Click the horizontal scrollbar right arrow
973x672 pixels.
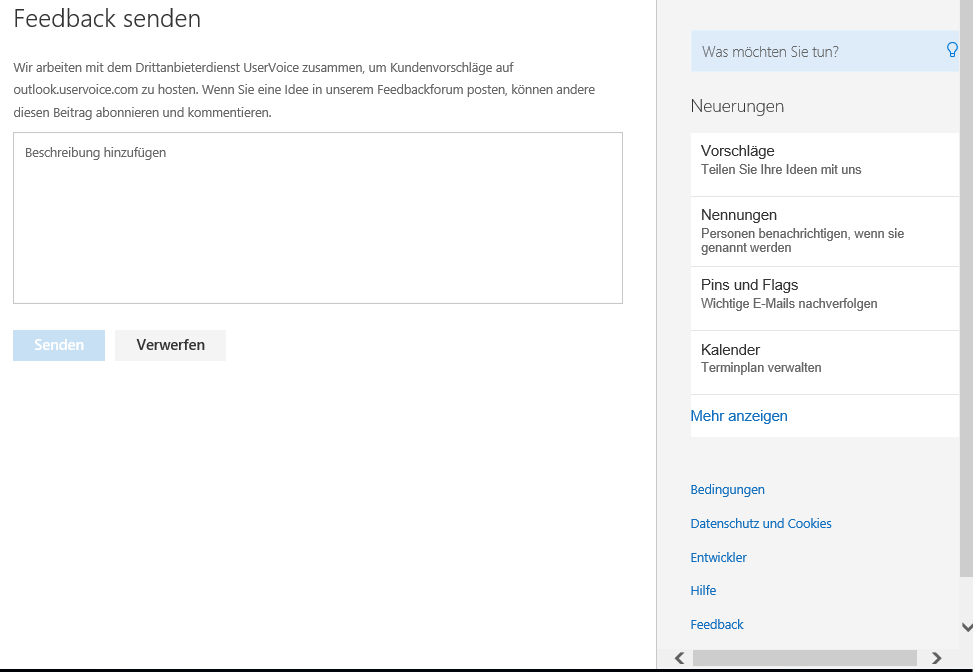(936, 658)
